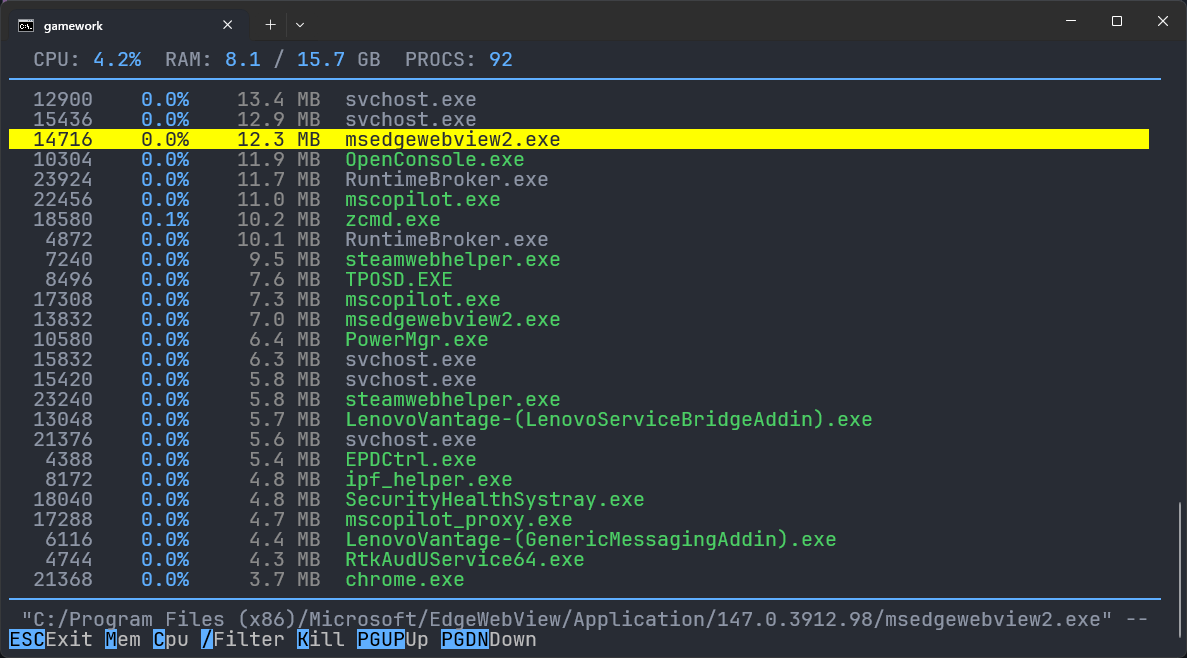The height and width of the screenshot is (658, 1187).
Task: Sort by Cpu in footer bar
Action: [x=170, y=640]
